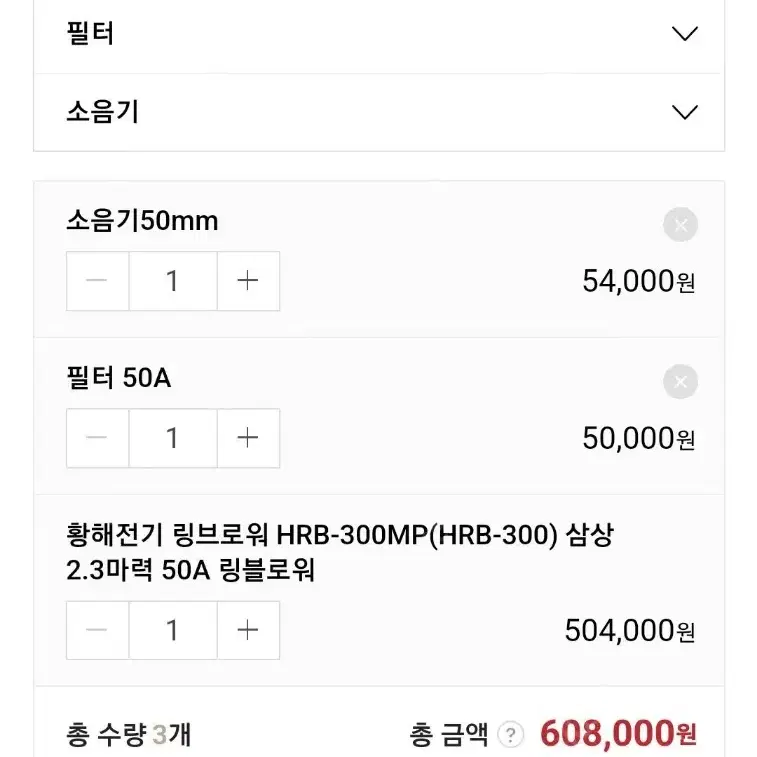
Task: Increase 필터 50A quantity with plus icon
Action: pyautogui.click(x=248, y=438)
